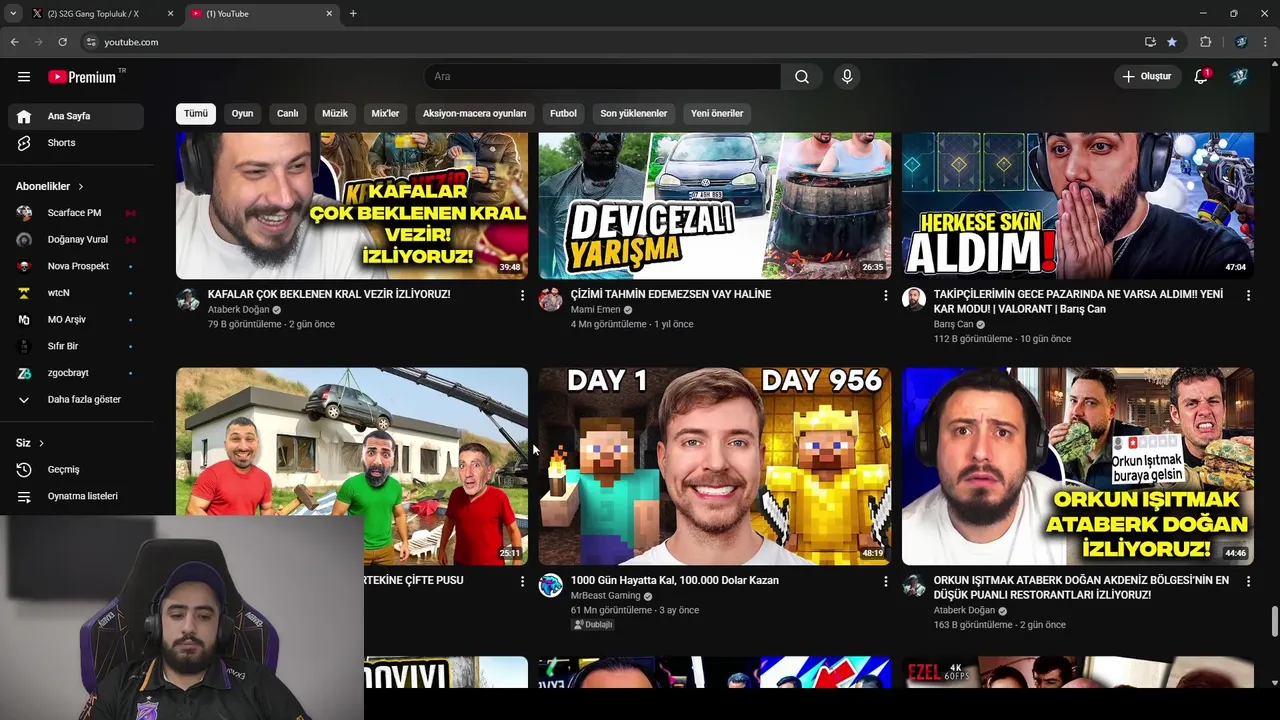Start voice search with the microphone icon
This screenshot has height=720, width=1280.
(847, 77)
